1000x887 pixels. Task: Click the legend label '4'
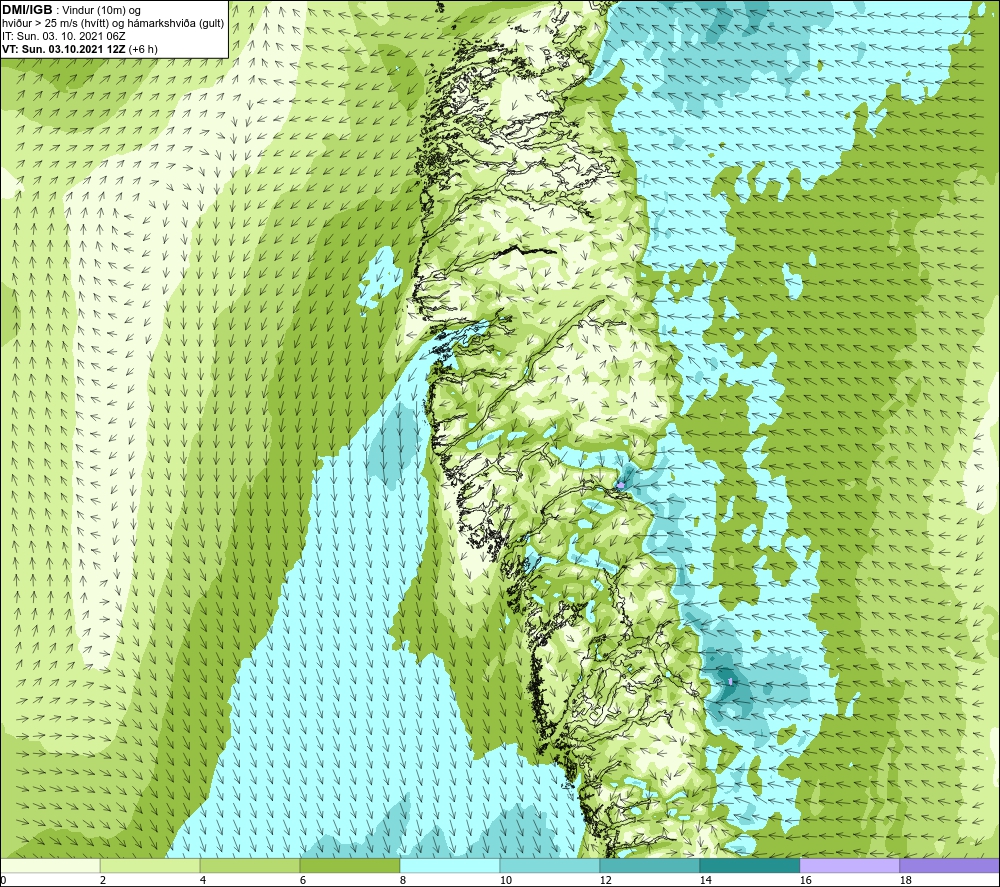tap(203, 881)
